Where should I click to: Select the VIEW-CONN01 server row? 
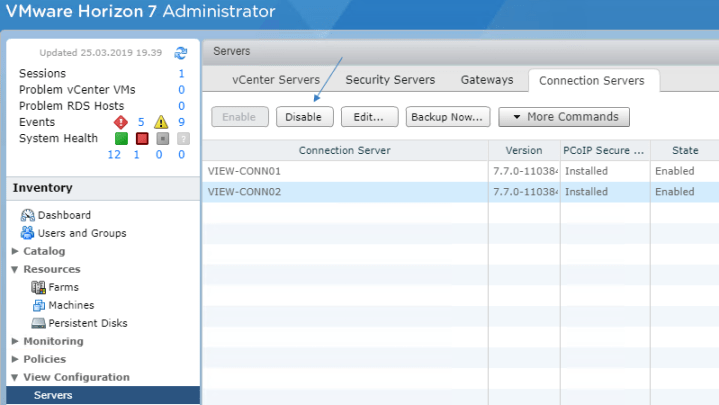coord(461,171)
